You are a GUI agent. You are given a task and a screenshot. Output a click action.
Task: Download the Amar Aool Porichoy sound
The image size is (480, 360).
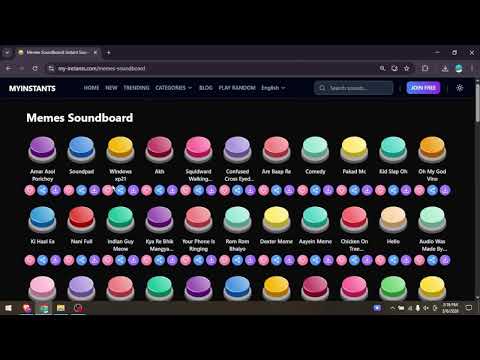(56, 190)
